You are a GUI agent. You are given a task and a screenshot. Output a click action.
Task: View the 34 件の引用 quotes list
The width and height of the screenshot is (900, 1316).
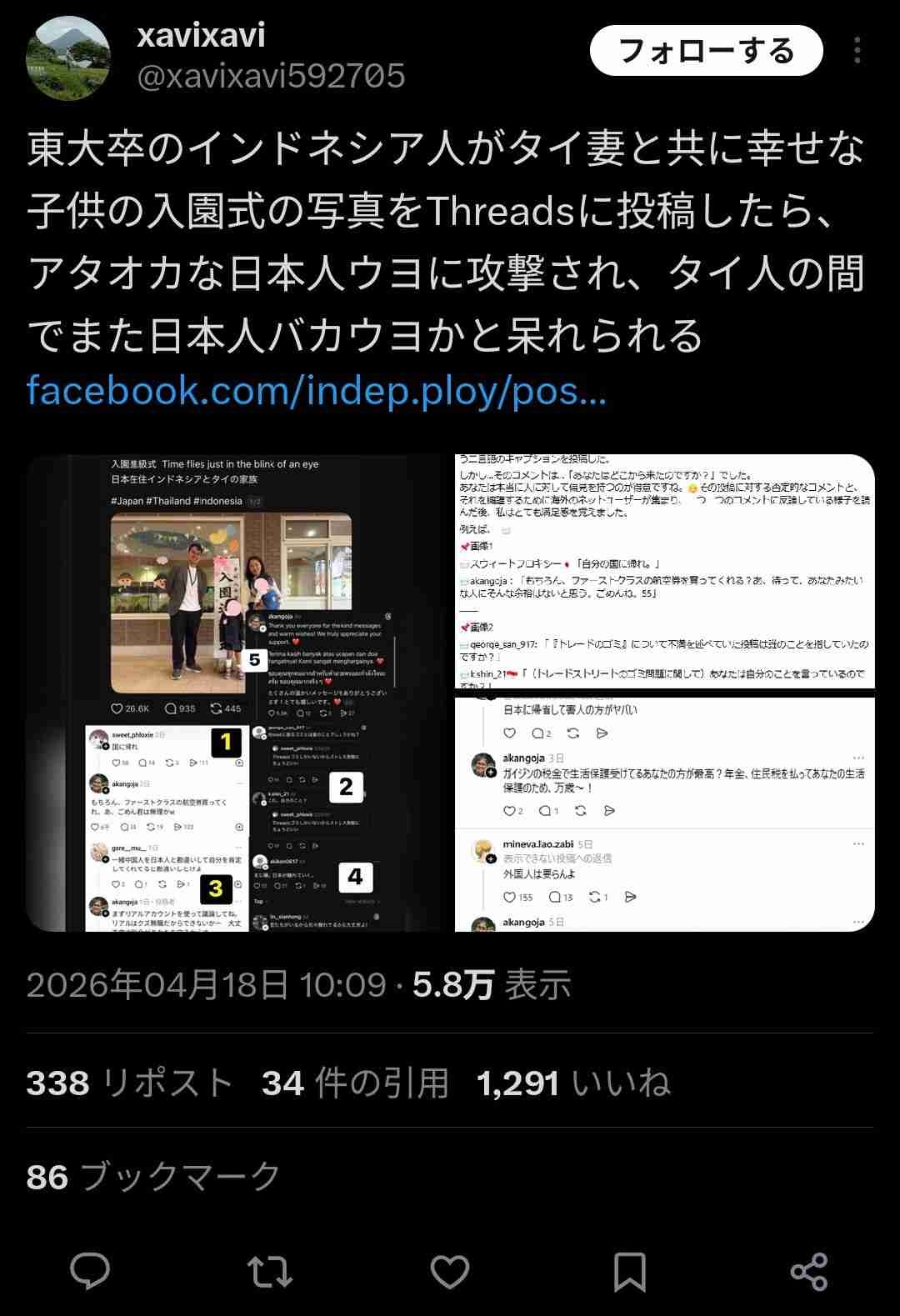pyautogui.click(x=355, y=1083)
